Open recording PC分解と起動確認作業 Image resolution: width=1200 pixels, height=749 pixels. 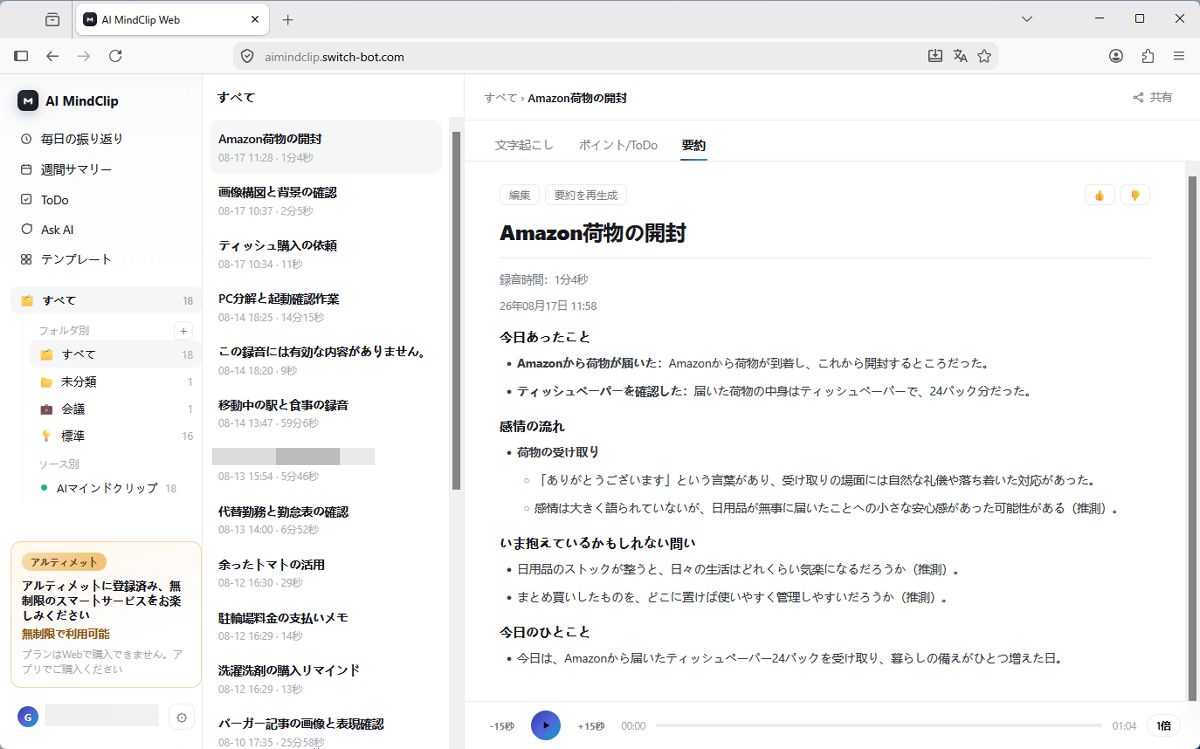[326, 306]
